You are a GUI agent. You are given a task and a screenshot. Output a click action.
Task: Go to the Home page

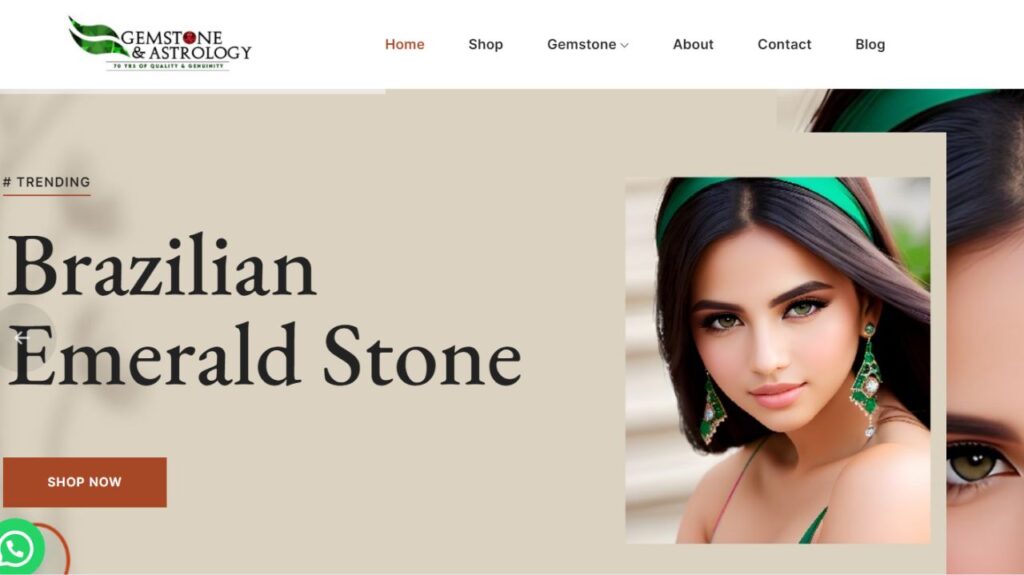click(404, 44)
